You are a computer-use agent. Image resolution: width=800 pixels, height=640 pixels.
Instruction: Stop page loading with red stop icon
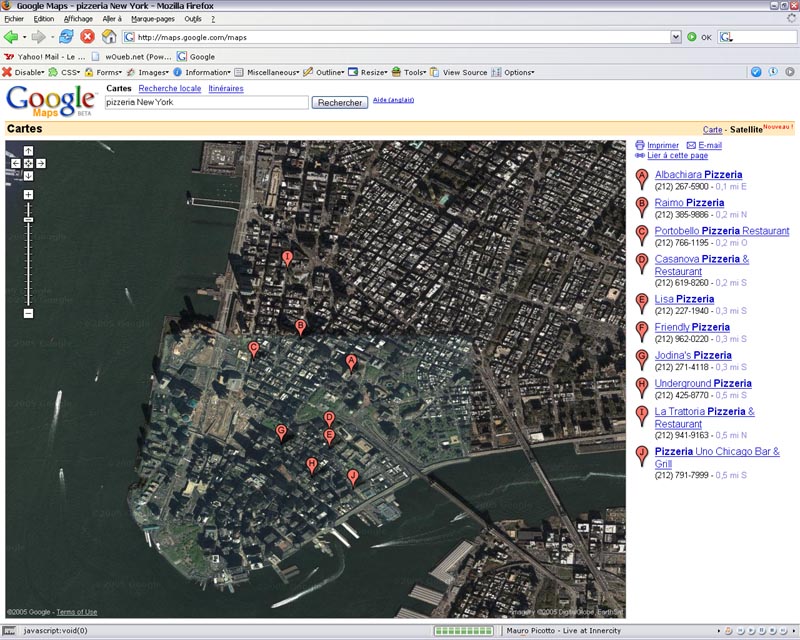(87, 37)
